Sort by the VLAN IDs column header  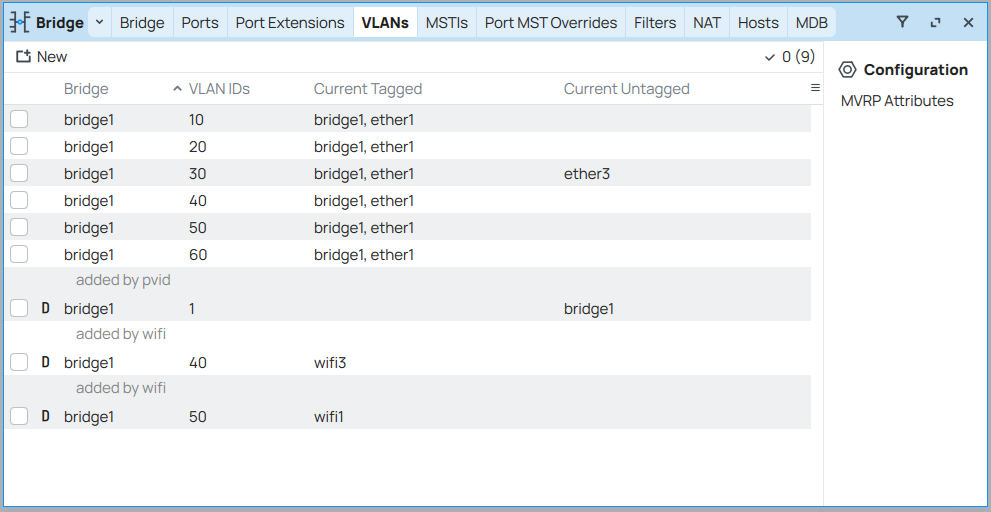[x=219, y=89]
